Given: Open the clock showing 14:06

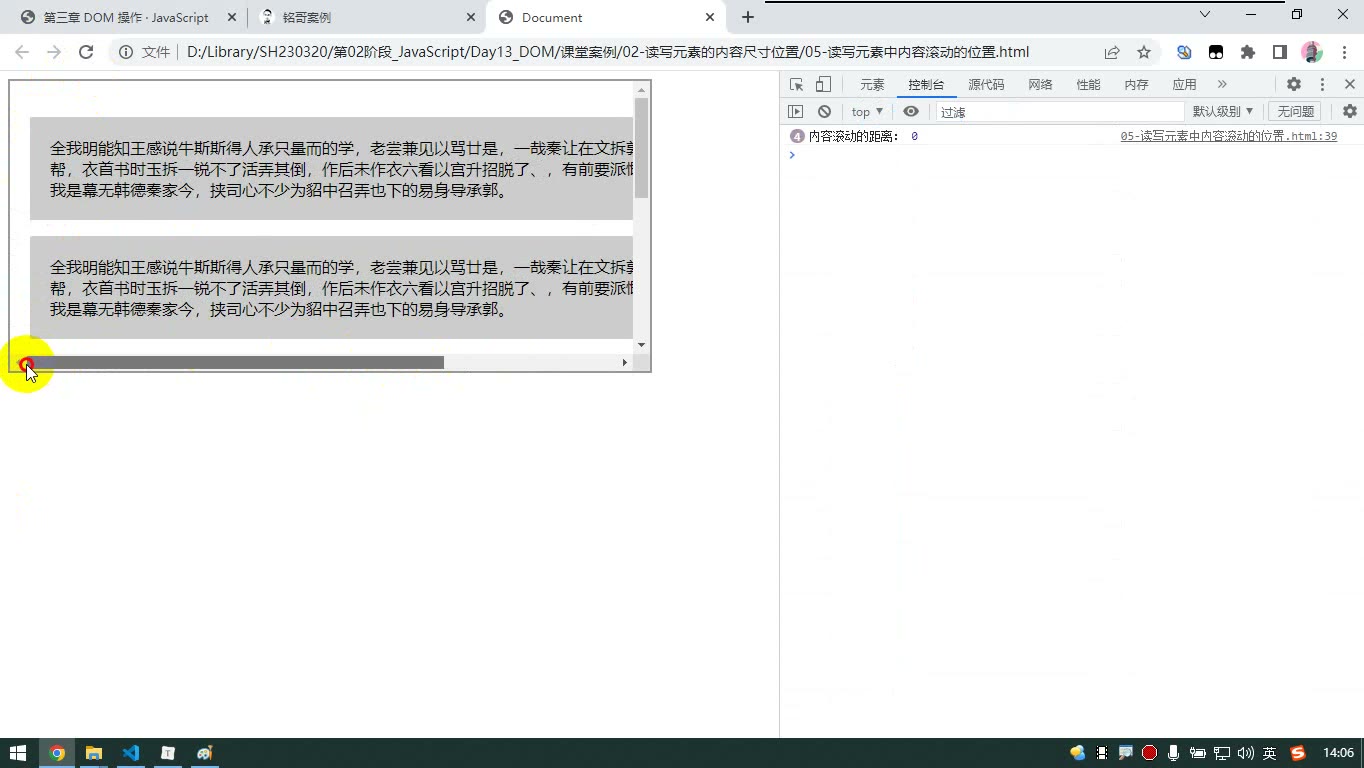Looking at the screenshot, I should [x=1338, y=753].
